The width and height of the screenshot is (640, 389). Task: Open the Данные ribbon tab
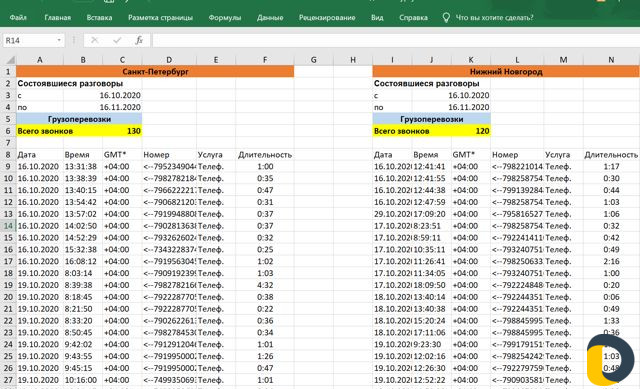coord(270,18)
